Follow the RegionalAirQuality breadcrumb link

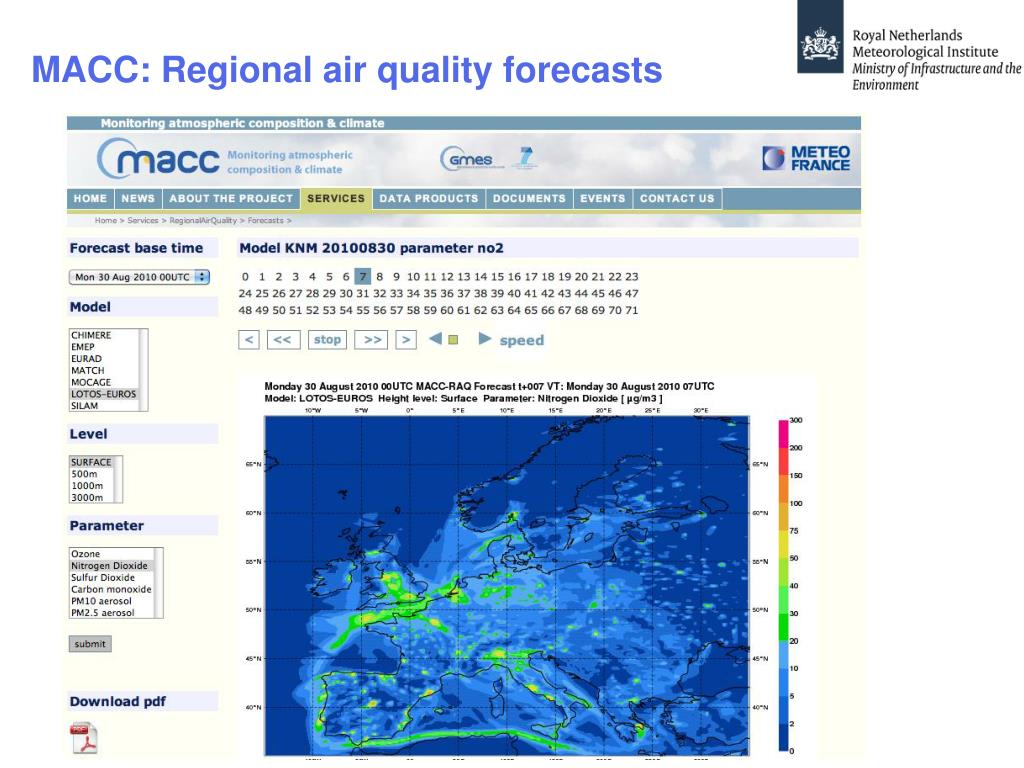tap(203, 221)
